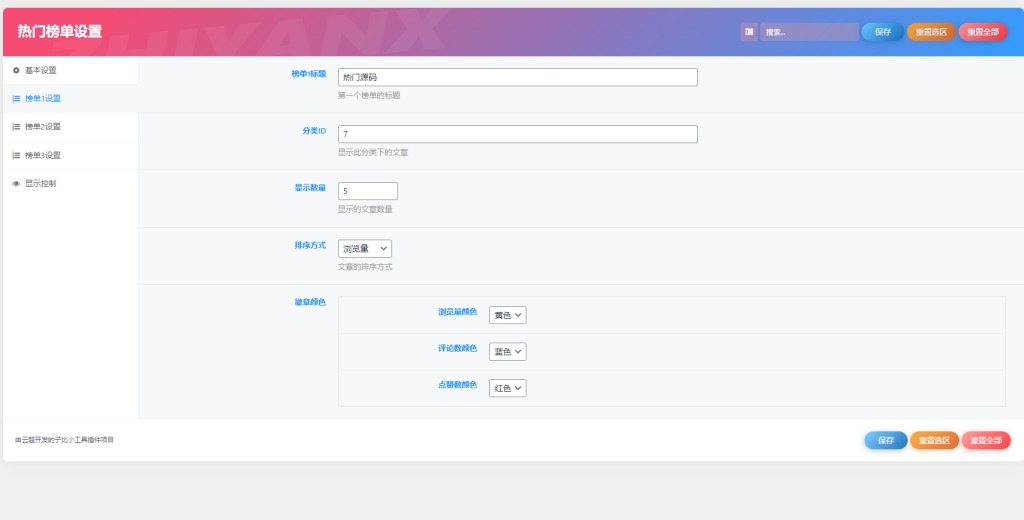Click the 显示数量 number field showing 5
The image size is (1024, 520).
click(x=367, y=191)
